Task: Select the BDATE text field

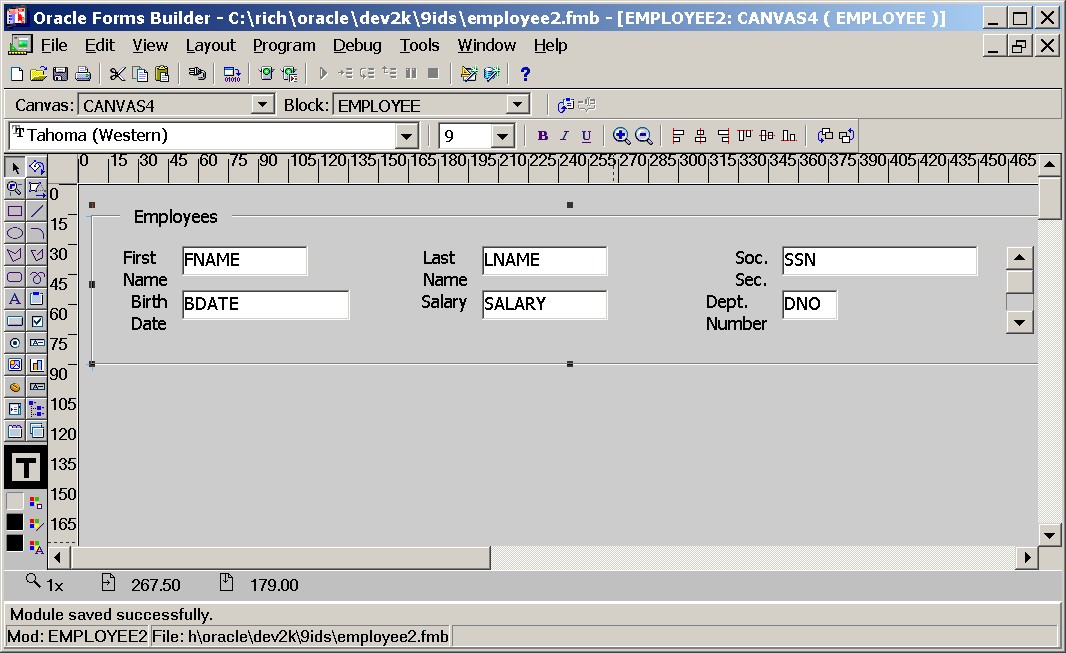Action: [x=266, y=304]
